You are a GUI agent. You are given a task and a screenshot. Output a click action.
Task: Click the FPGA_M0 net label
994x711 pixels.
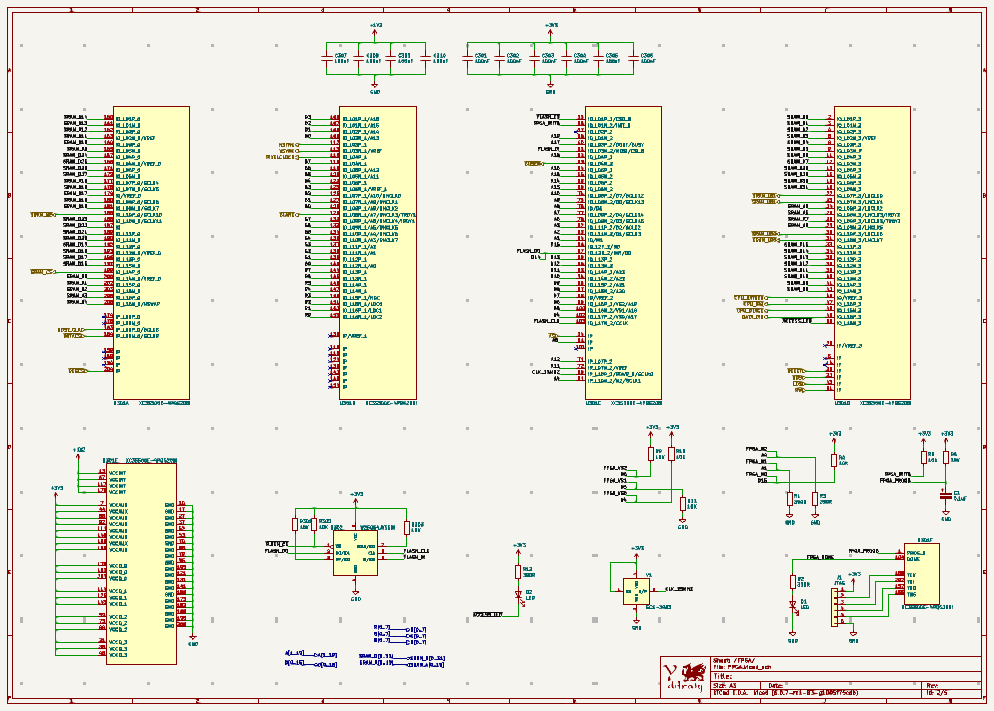756,474
